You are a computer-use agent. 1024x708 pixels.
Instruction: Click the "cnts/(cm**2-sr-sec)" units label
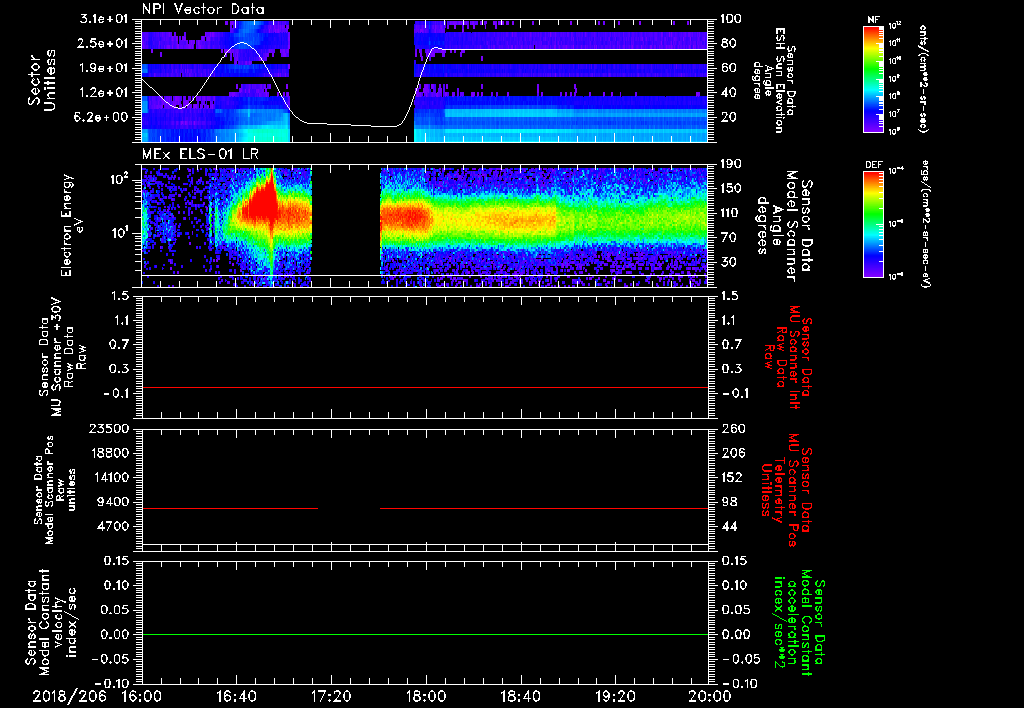point(923,78)
